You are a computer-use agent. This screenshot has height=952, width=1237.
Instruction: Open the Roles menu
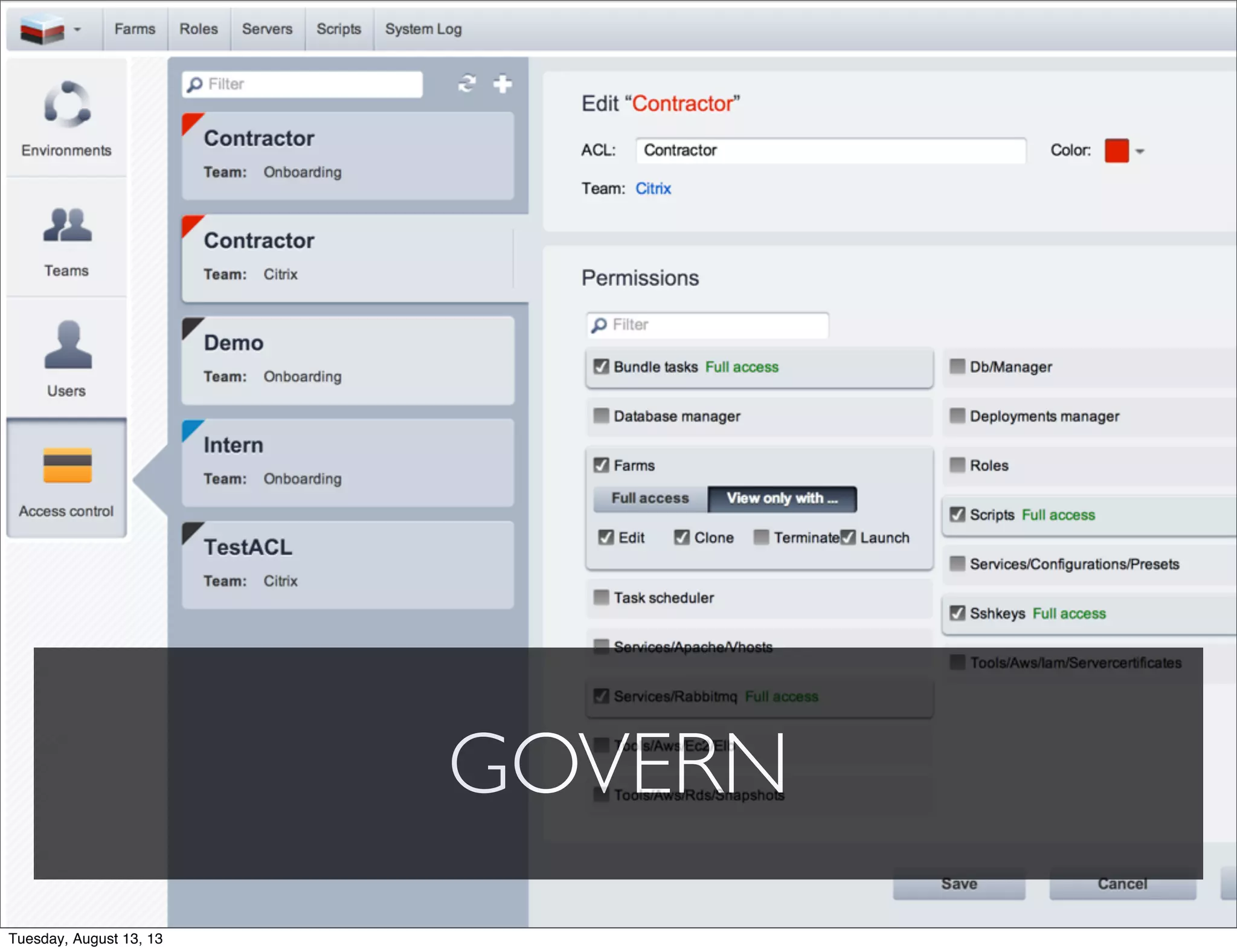pos(199,29)
